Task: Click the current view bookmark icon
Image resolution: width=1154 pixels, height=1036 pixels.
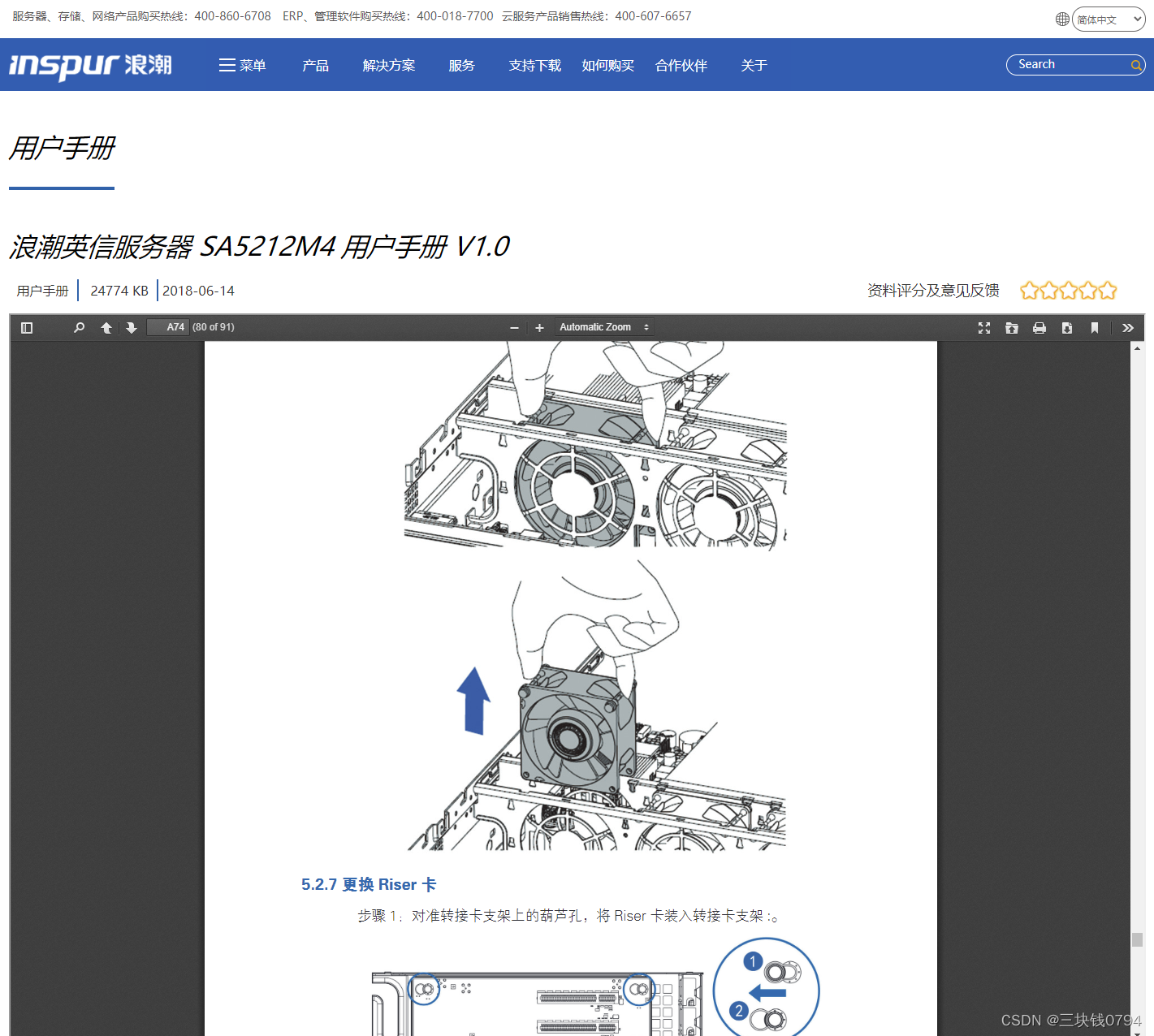Action: coord(1095,328)
